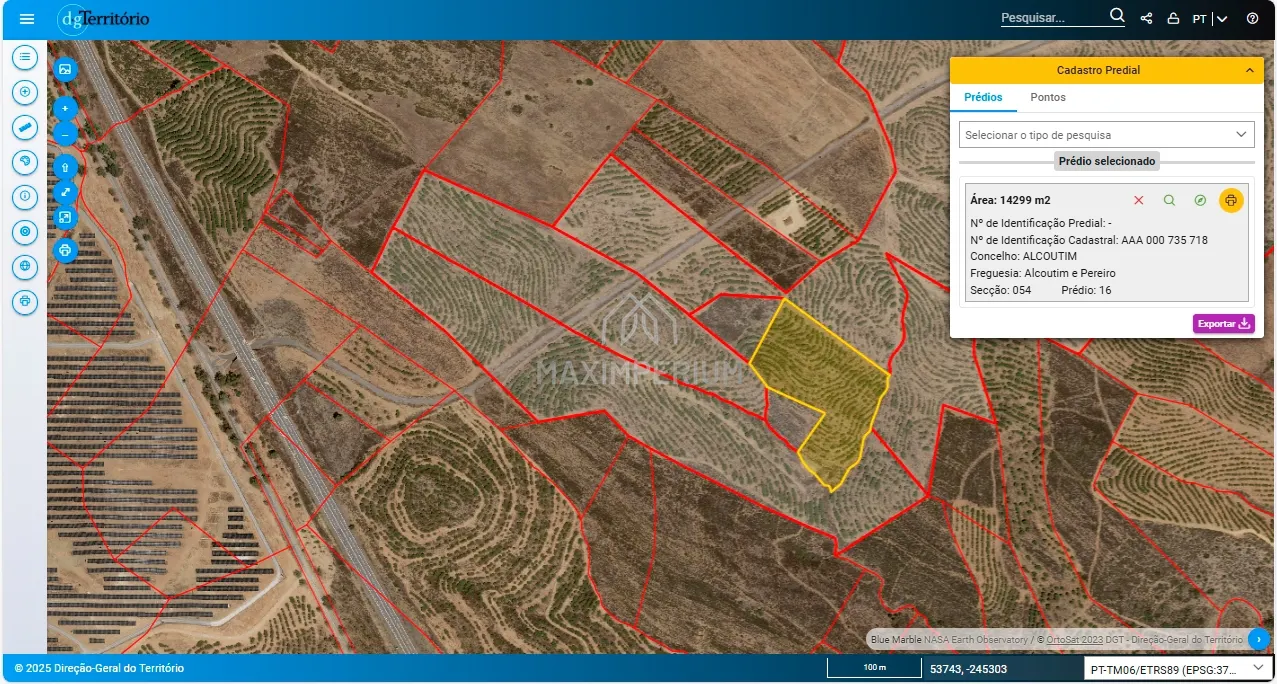
Task: Click the basemap image button on the map
Action: pos(65,69)
